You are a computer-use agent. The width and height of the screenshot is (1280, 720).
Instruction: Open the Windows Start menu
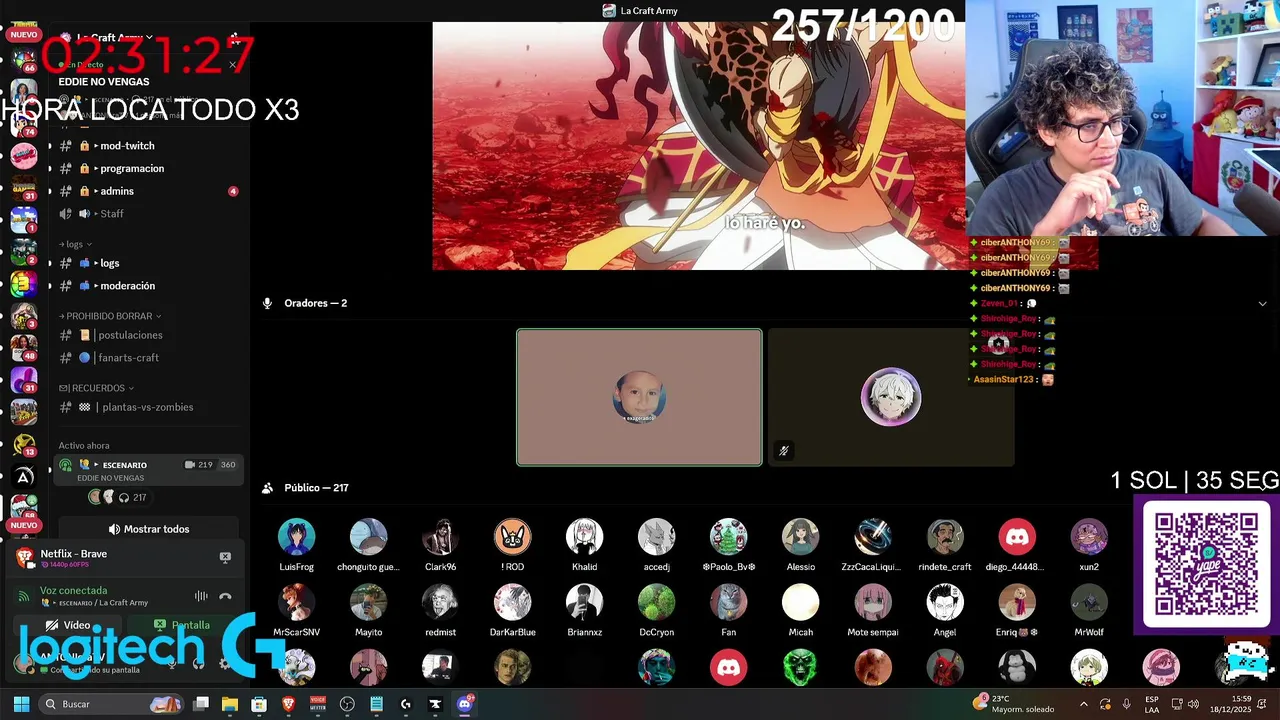(x=21, y=704)
